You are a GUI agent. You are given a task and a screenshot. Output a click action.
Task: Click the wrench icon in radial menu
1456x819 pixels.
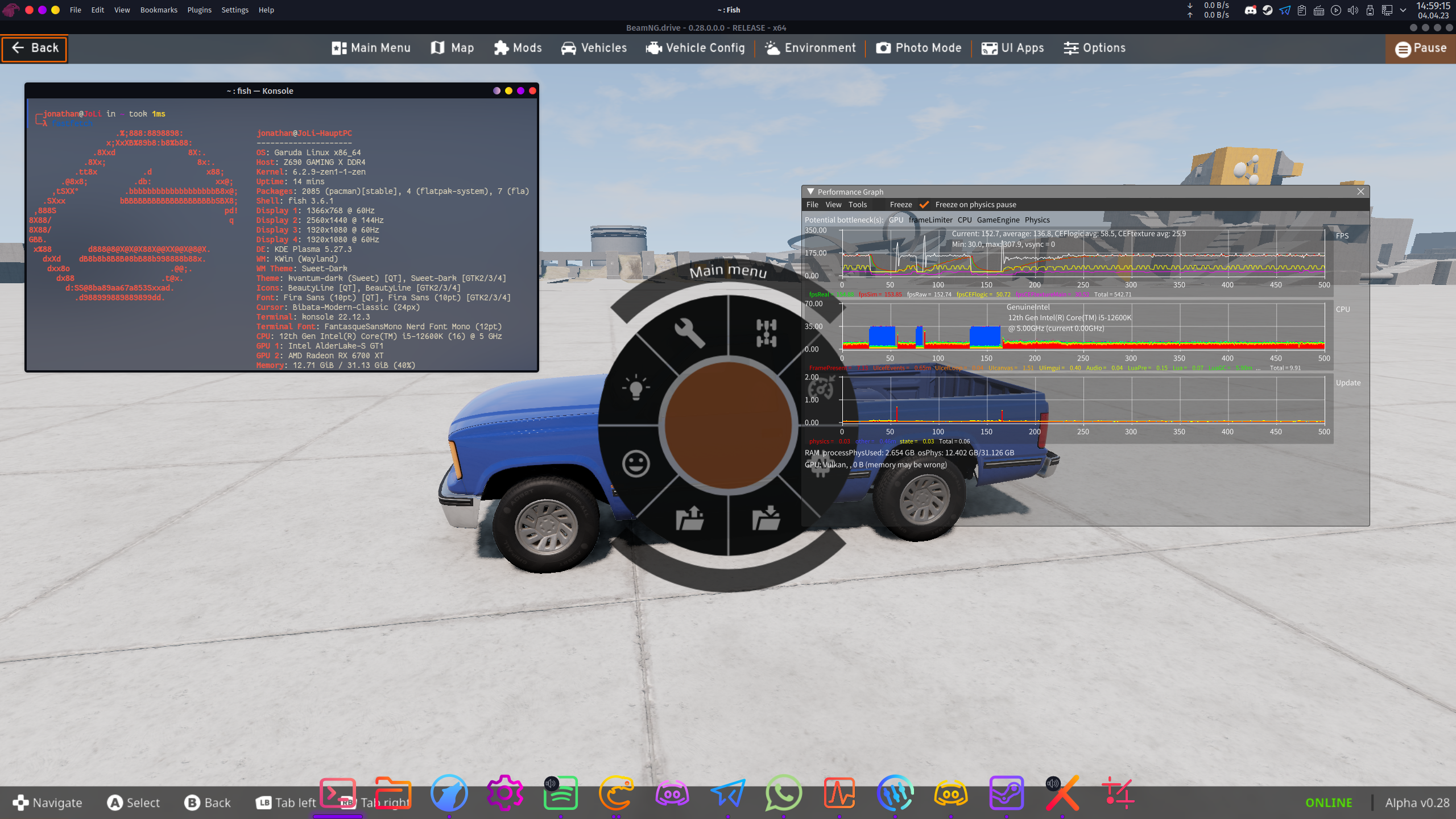(x=689, y=333)
